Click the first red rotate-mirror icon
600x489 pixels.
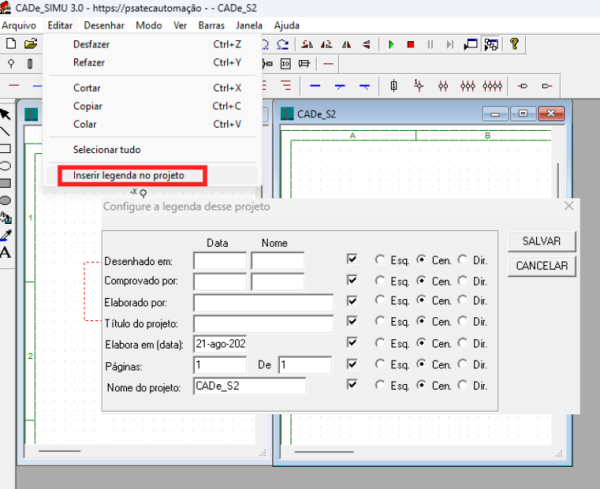(307, 44)
